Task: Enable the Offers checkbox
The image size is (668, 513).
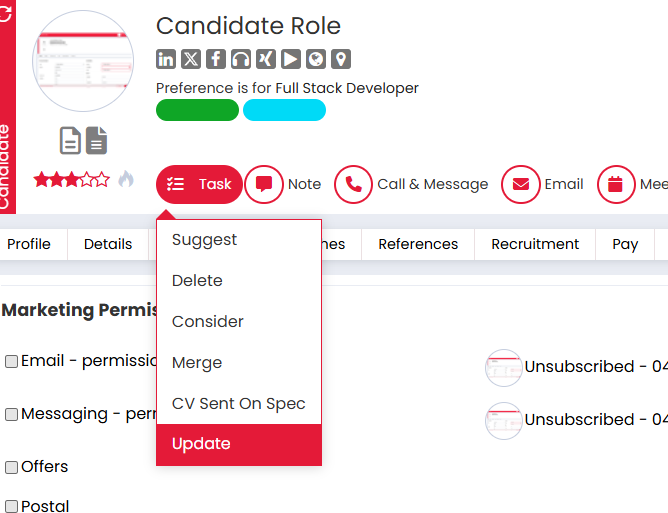Action: coord(12,467)
